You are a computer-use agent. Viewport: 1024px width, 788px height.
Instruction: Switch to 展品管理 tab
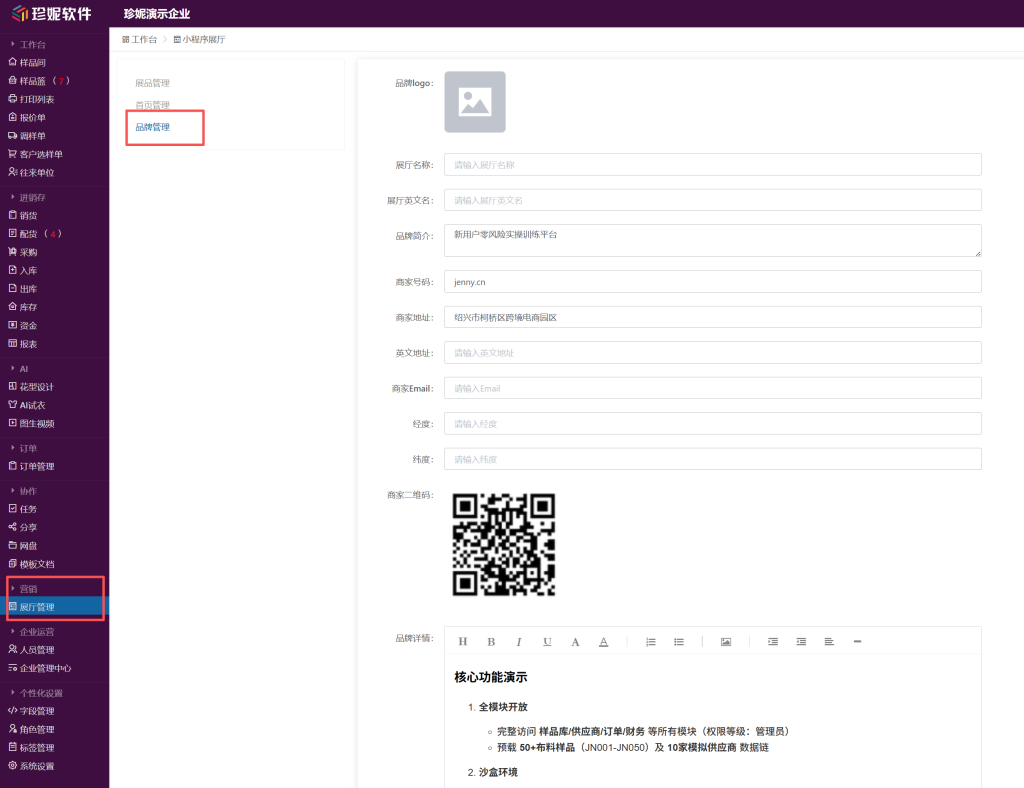[152, 83]
